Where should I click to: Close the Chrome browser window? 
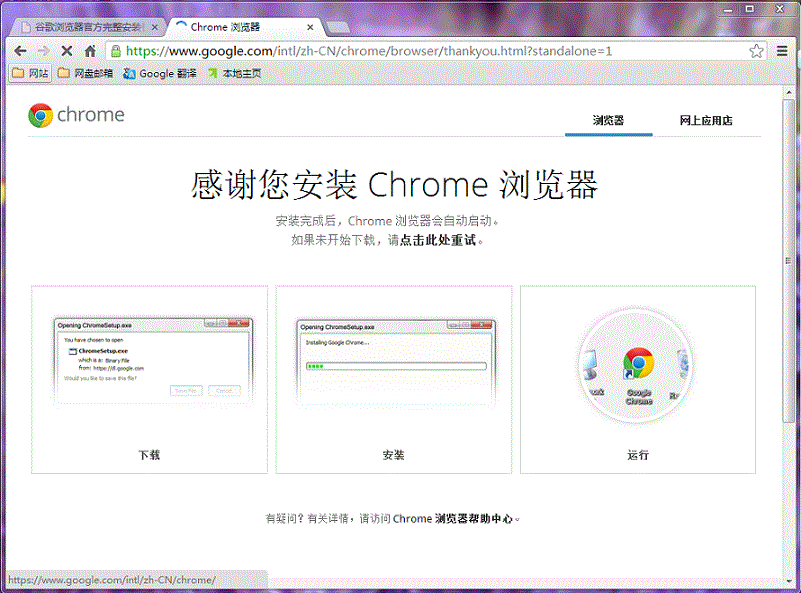780,9
